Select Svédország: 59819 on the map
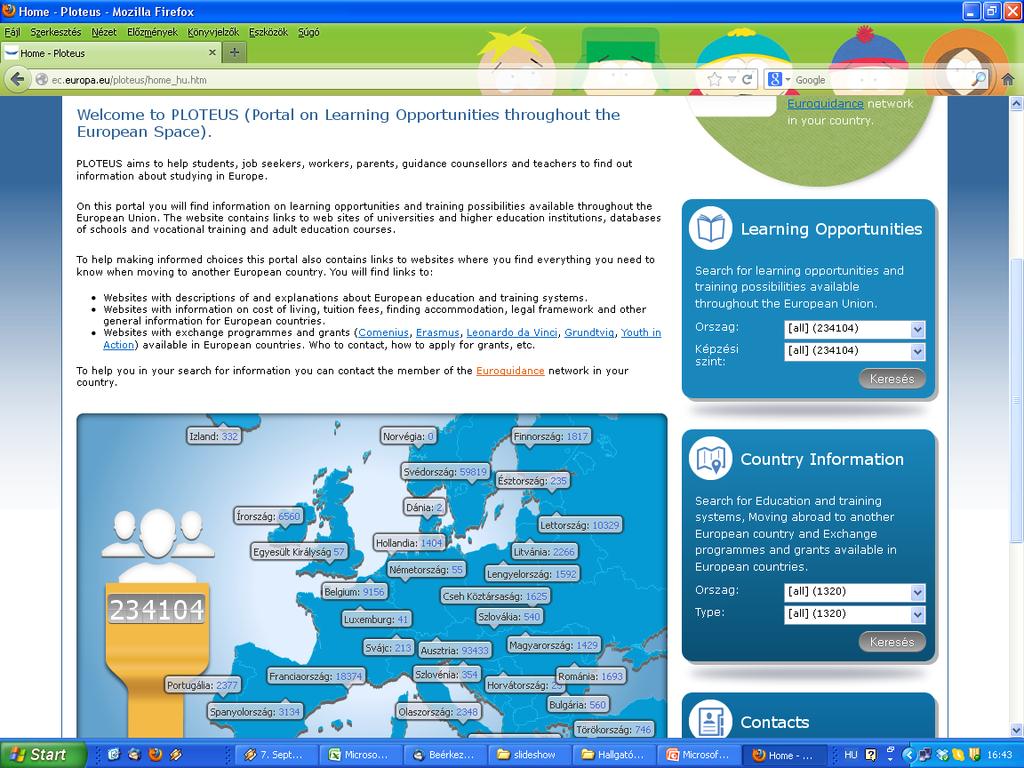Viewport: 1024px width, 768px height. point(445,472)
